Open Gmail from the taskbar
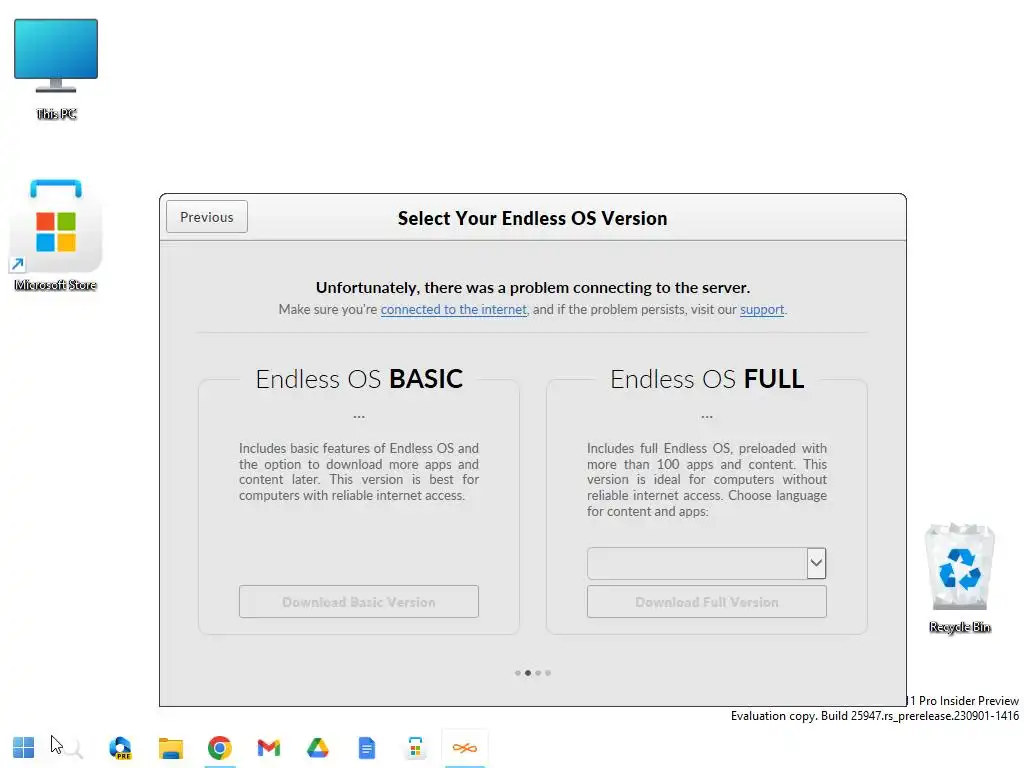 point(268,748)
